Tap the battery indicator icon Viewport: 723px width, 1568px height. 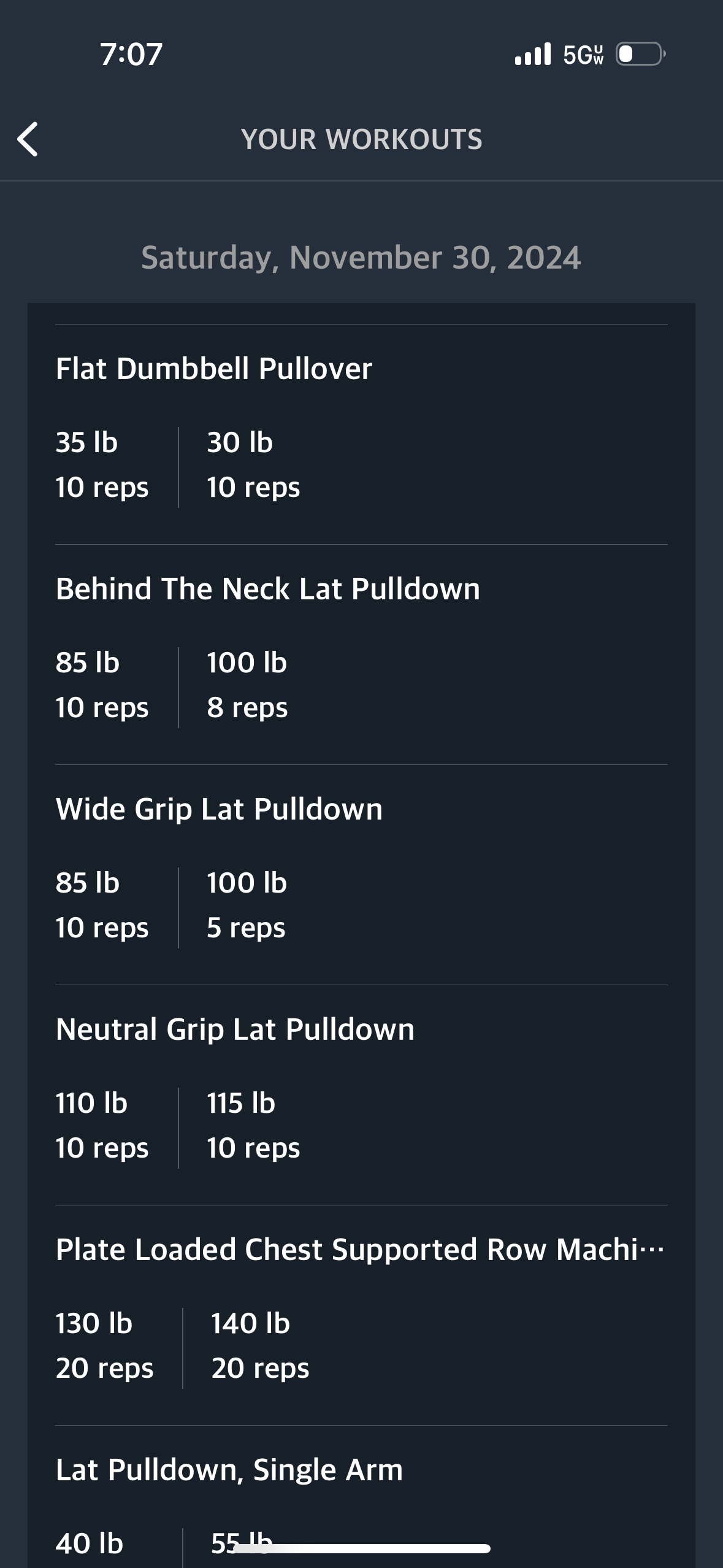click(640, 54)
